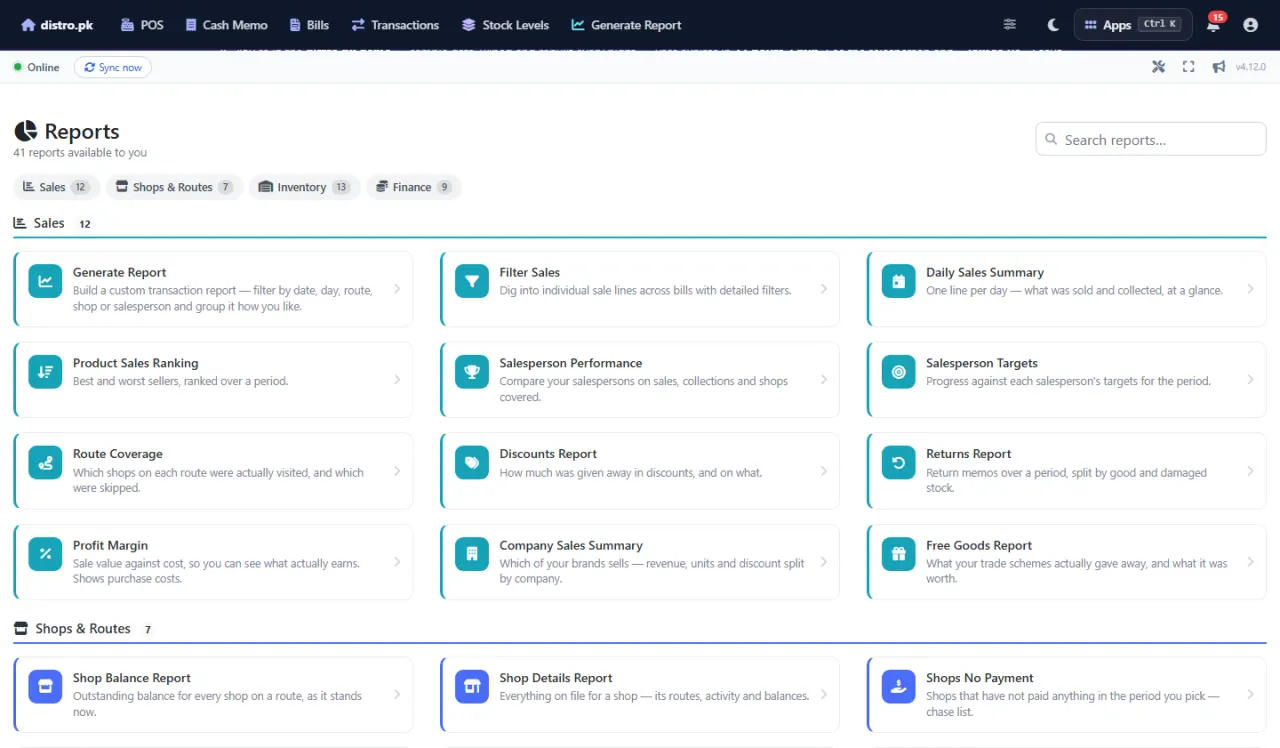Open the Free Goods Report title
This screenshot has height=748, width=1280.
[x=979, y=546]
